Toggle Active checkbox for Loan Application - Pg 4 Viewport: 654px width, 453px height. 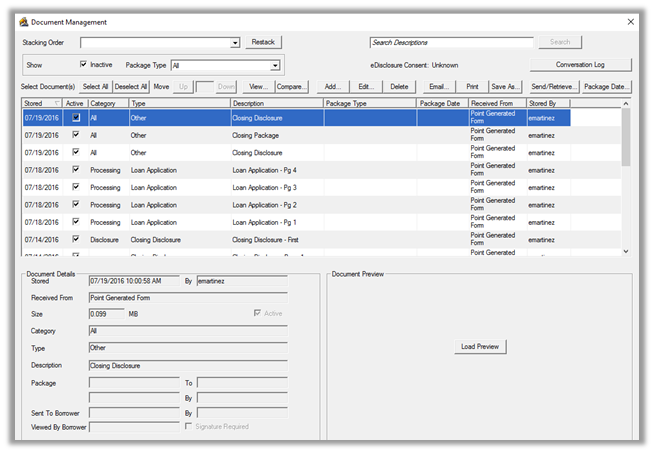pos(75,170)
